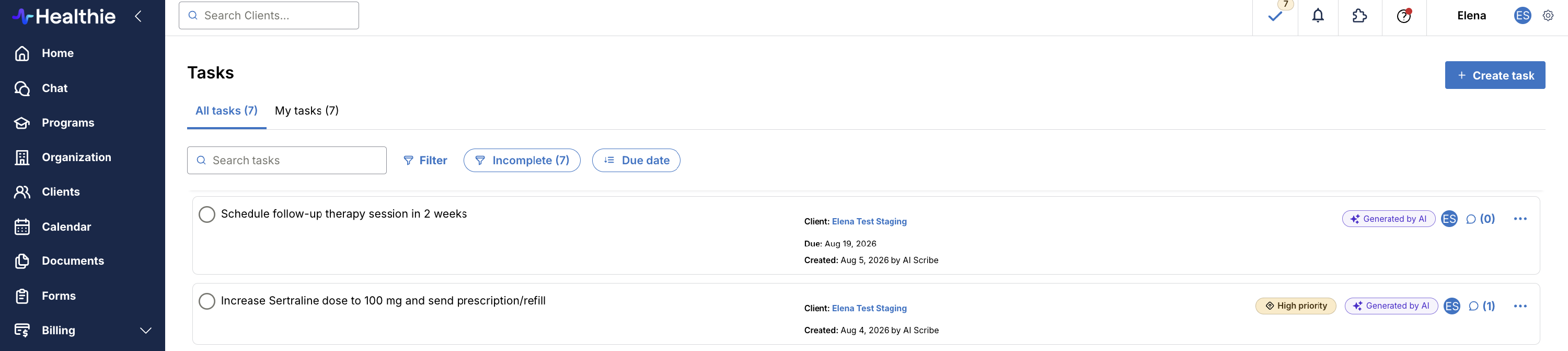Open the notifications bell
The width and height of the screenshot is (1568, 351).
pyautogui.click(x=1318, y=16)
